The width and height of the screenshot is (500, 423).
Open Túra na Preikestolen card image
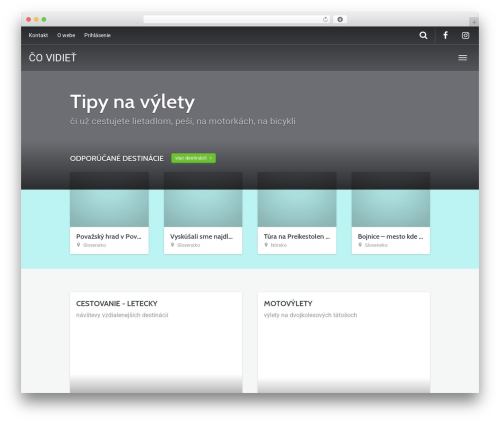click(x=297, y=199)
